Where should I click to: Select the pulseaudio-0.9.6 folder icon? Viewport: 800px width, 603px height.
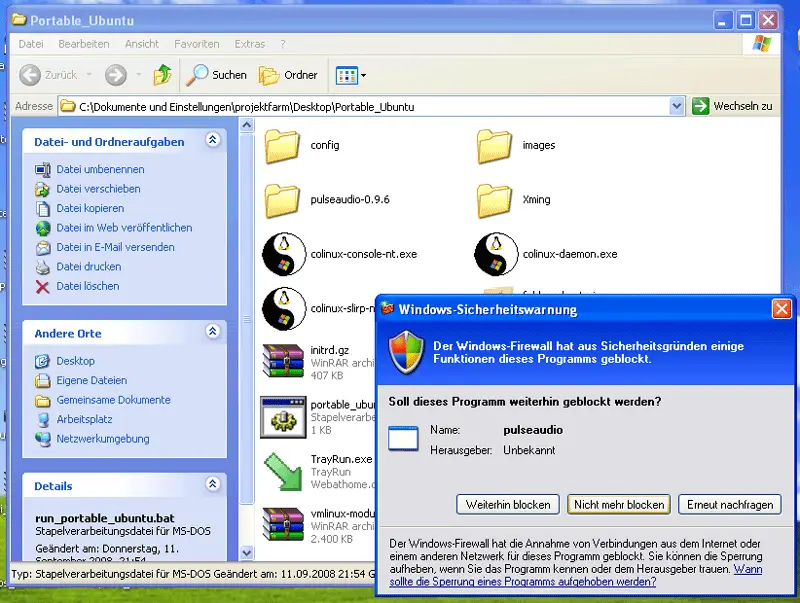click(282, 200)
